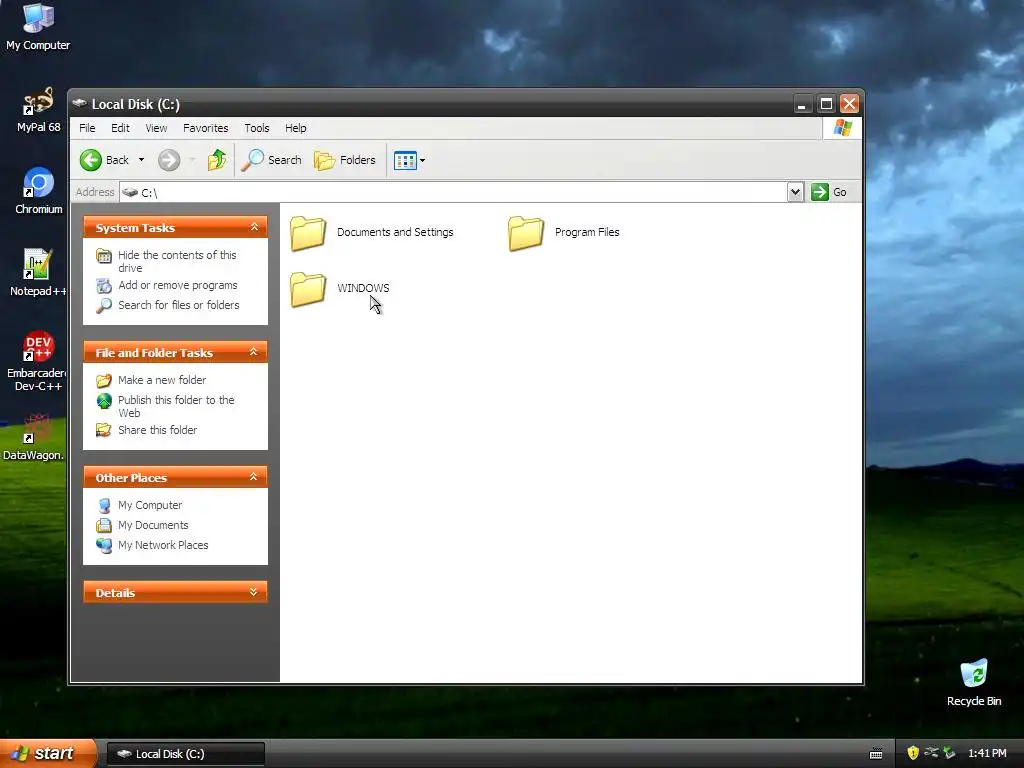Click Hide the contents of this drive
The image size is (1024, 768).
tap(177, 261)
